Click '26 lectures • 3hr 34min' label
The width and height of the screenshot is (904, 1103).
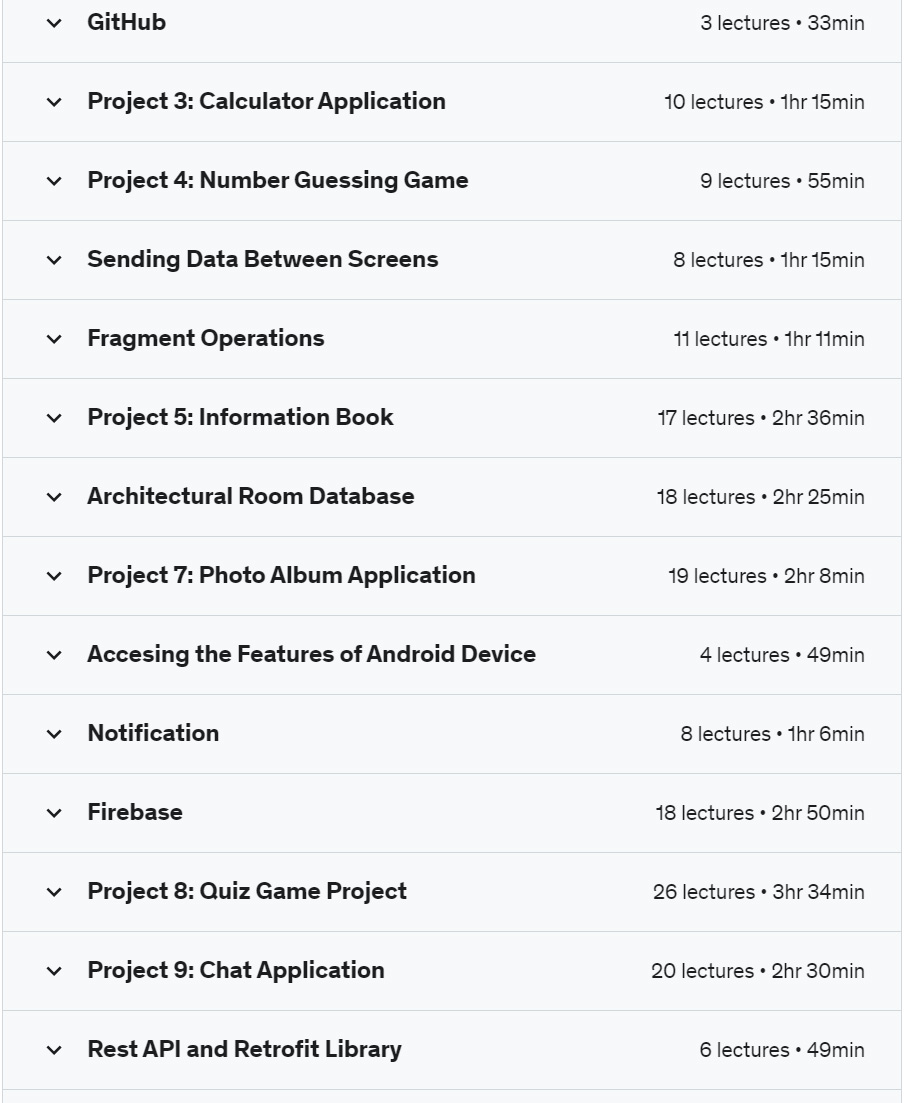(758, 892)
